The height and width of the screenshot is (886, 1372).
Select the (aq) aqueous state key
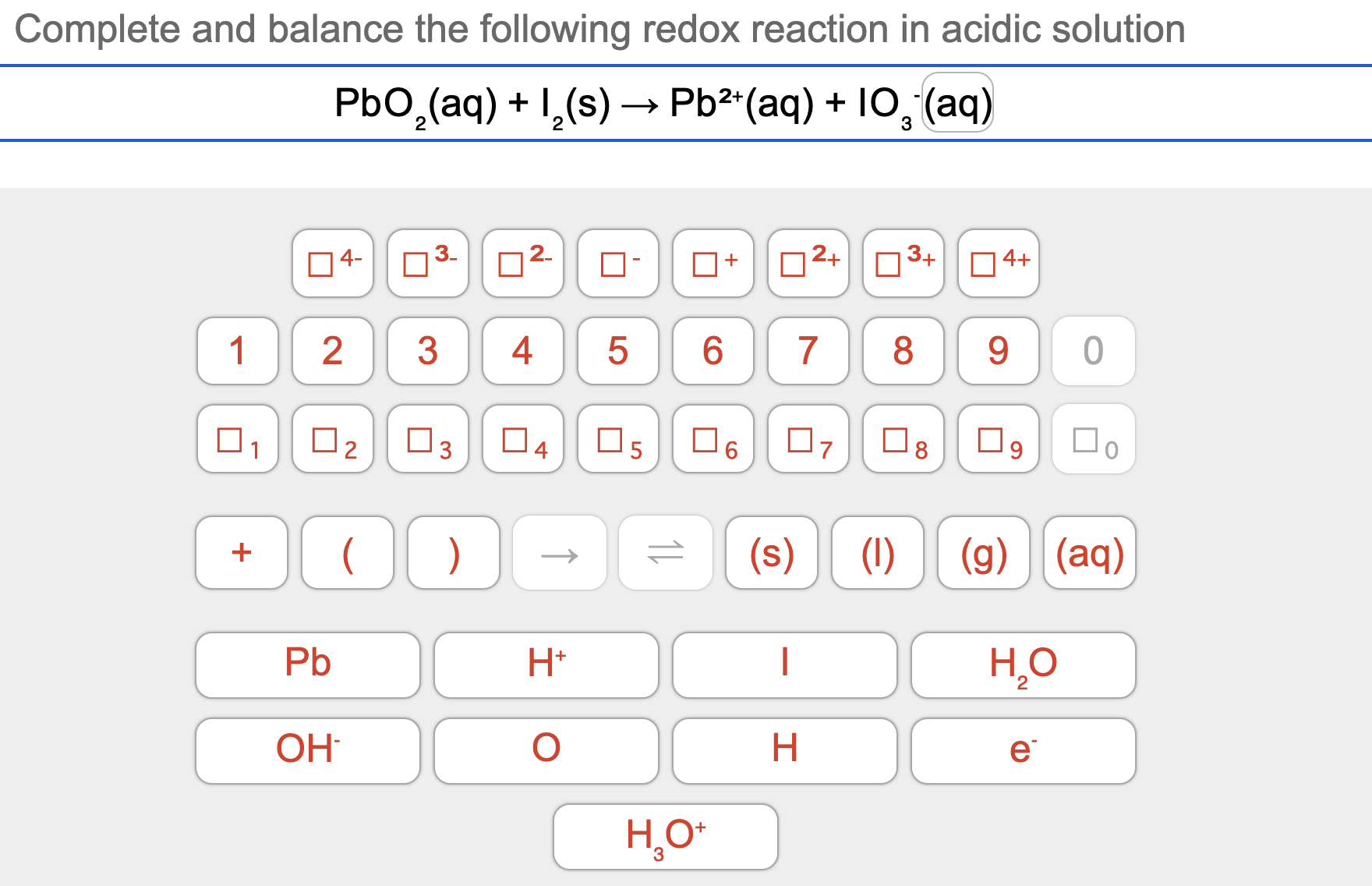click(x=1090, y=553)
